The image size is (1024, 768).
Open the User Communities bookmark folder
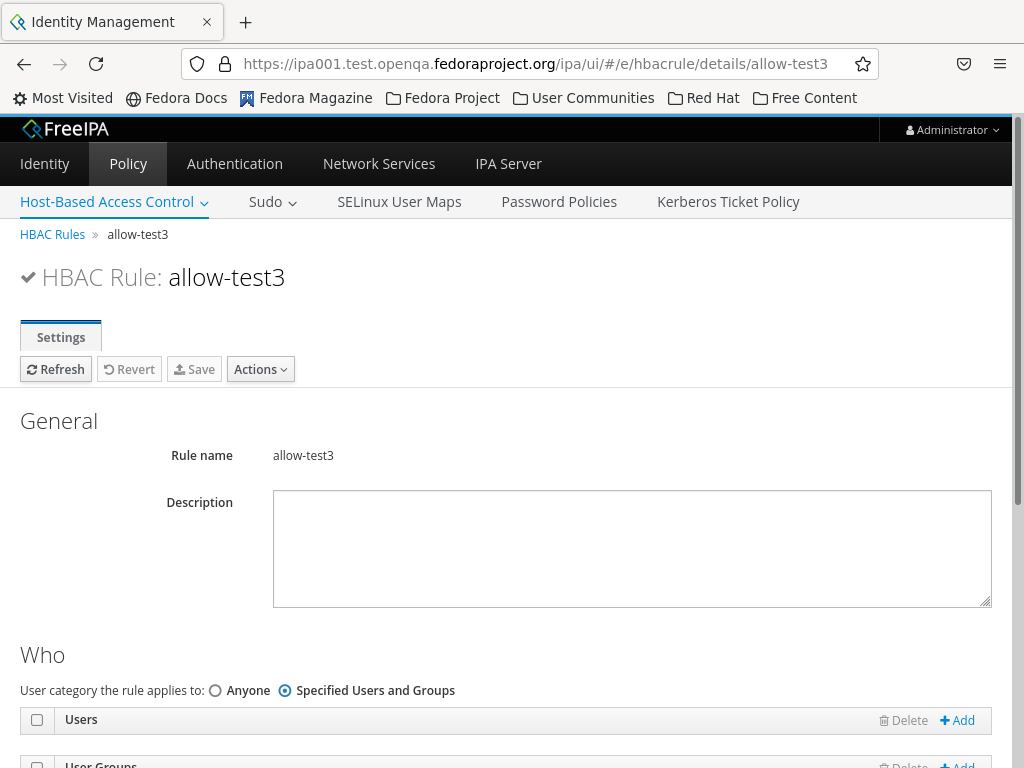(583, 99)
